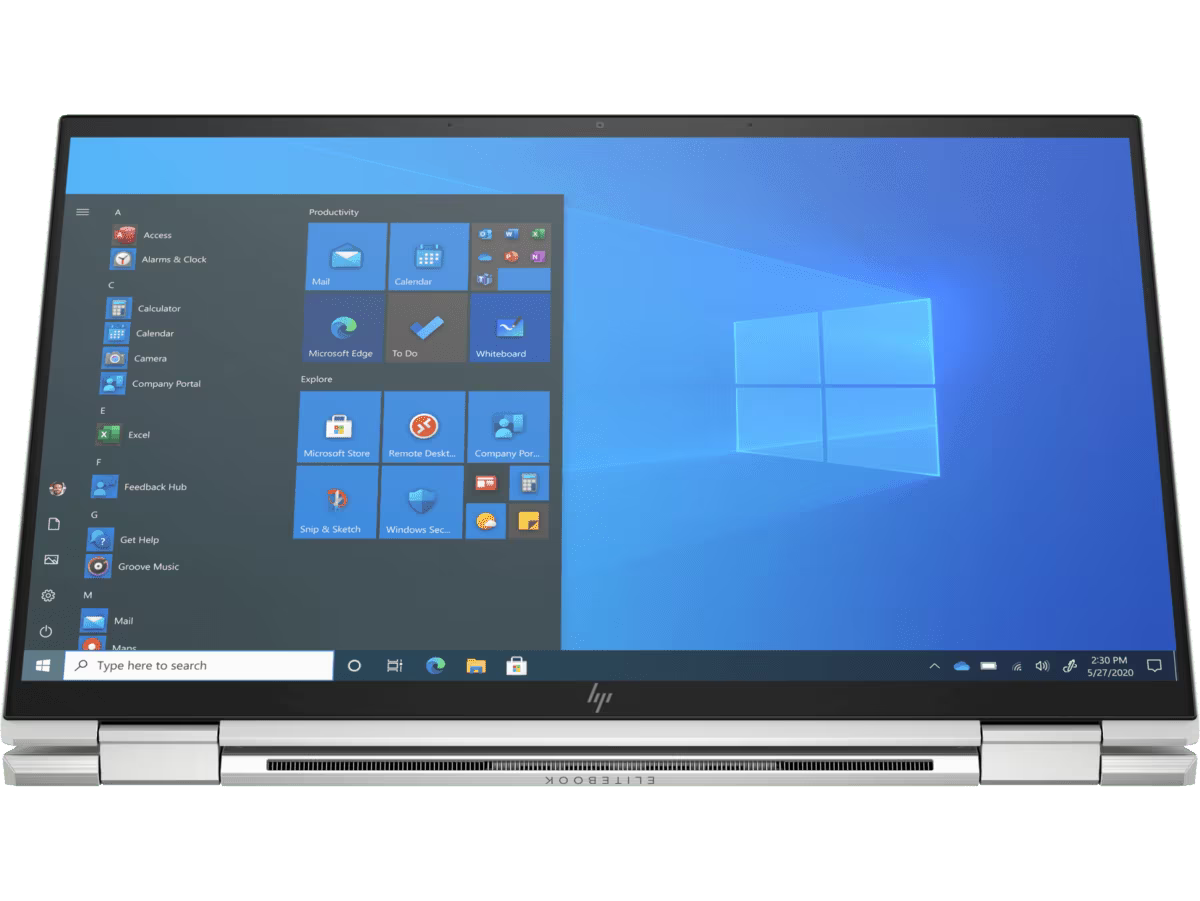Open the Calendar tile in Productivity group
The width and height of the screenshot is (1200, 901).
point(429,256)
